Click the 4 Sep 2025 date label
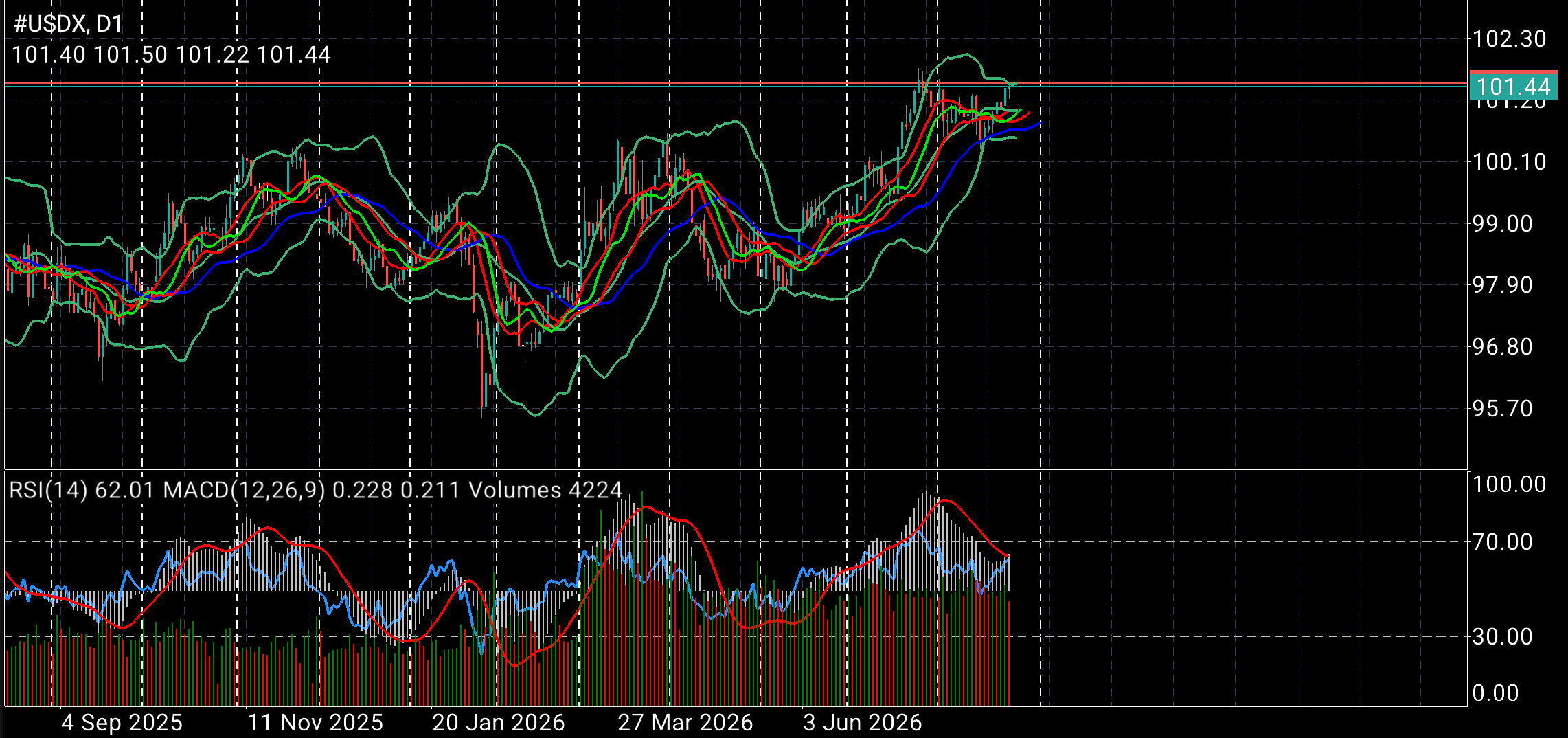 [x=122, y=723]
